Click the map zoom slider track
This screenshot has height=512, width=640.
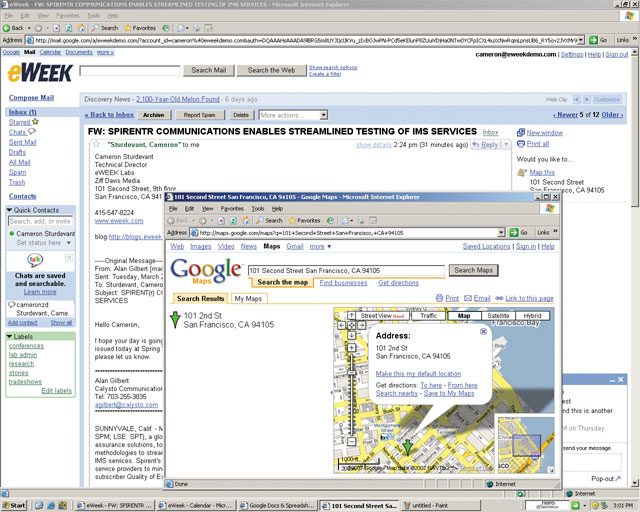pyautogui.click(x=351, y=394)
